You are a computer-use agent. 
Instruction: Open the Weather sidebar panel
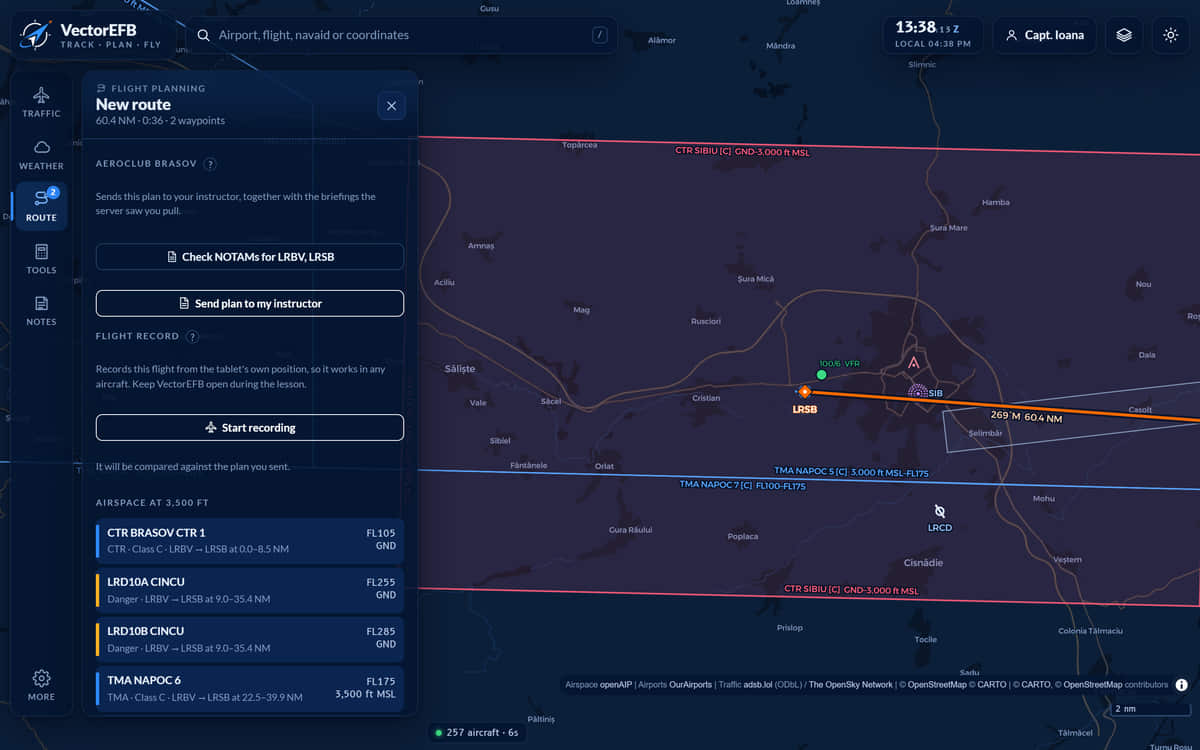[41, 154]
